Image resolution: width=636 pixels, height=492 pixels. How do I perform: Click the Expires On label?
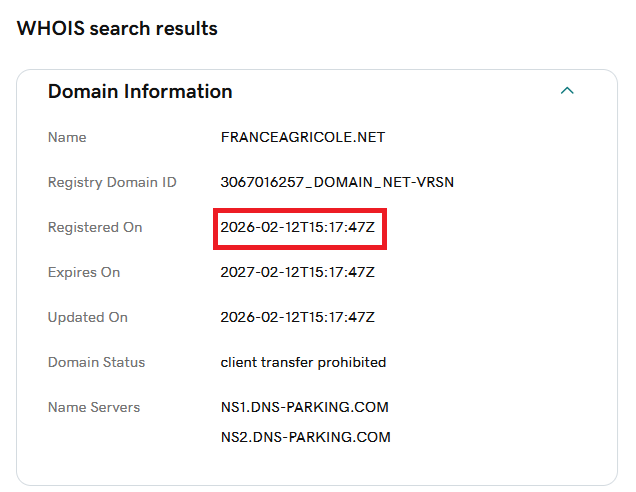(x=84, y=272)
